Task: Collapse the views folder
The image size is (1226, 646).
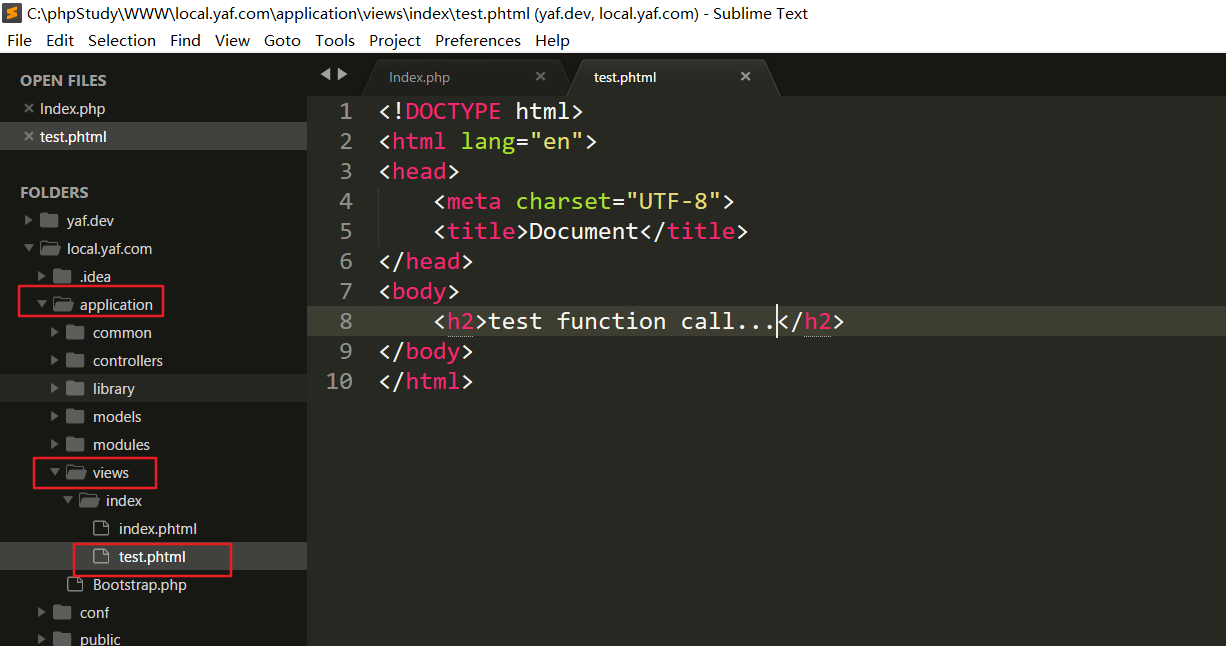Action: [x=55, y=472]
